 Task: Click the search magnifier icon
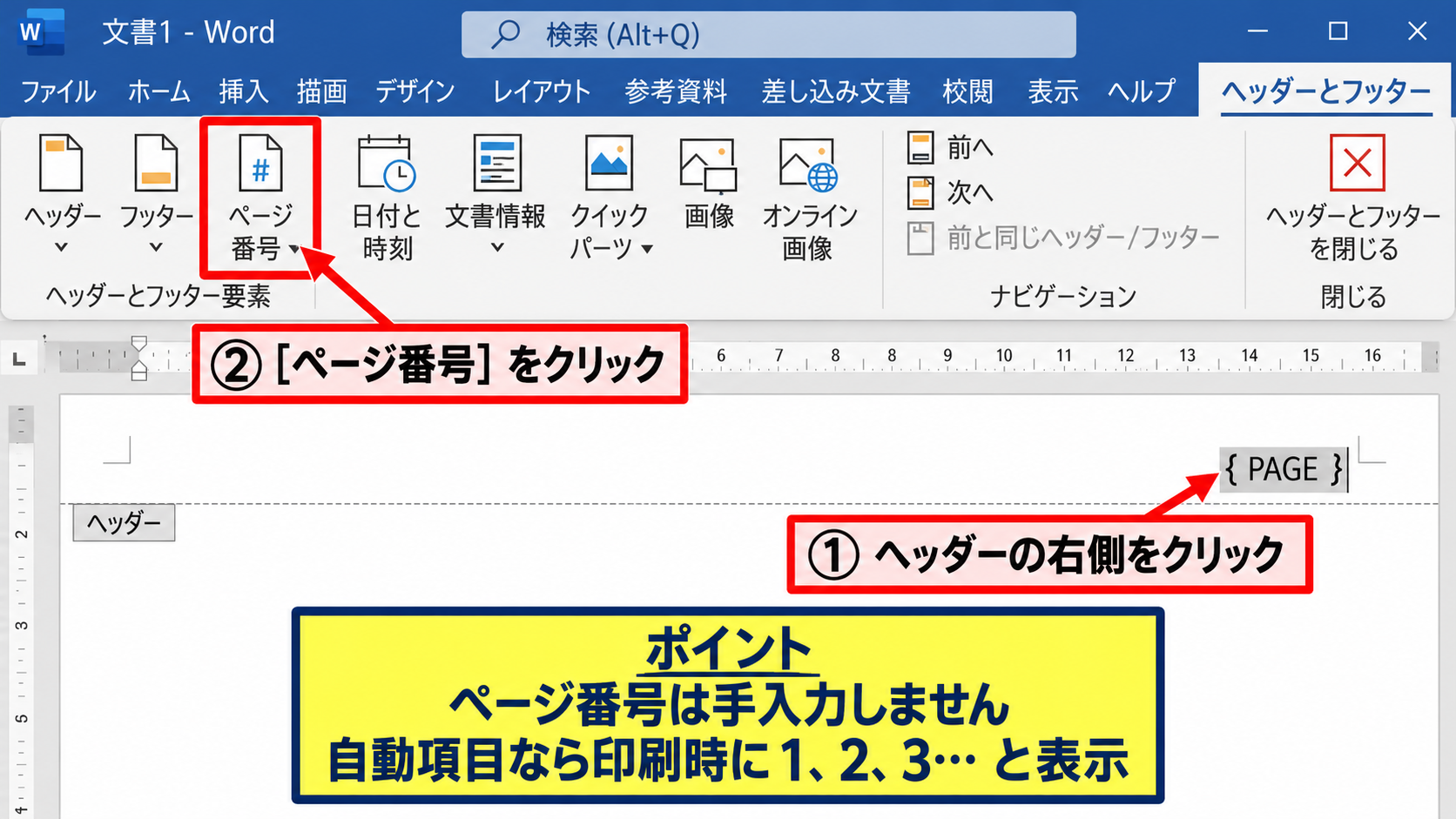[505, 35]
